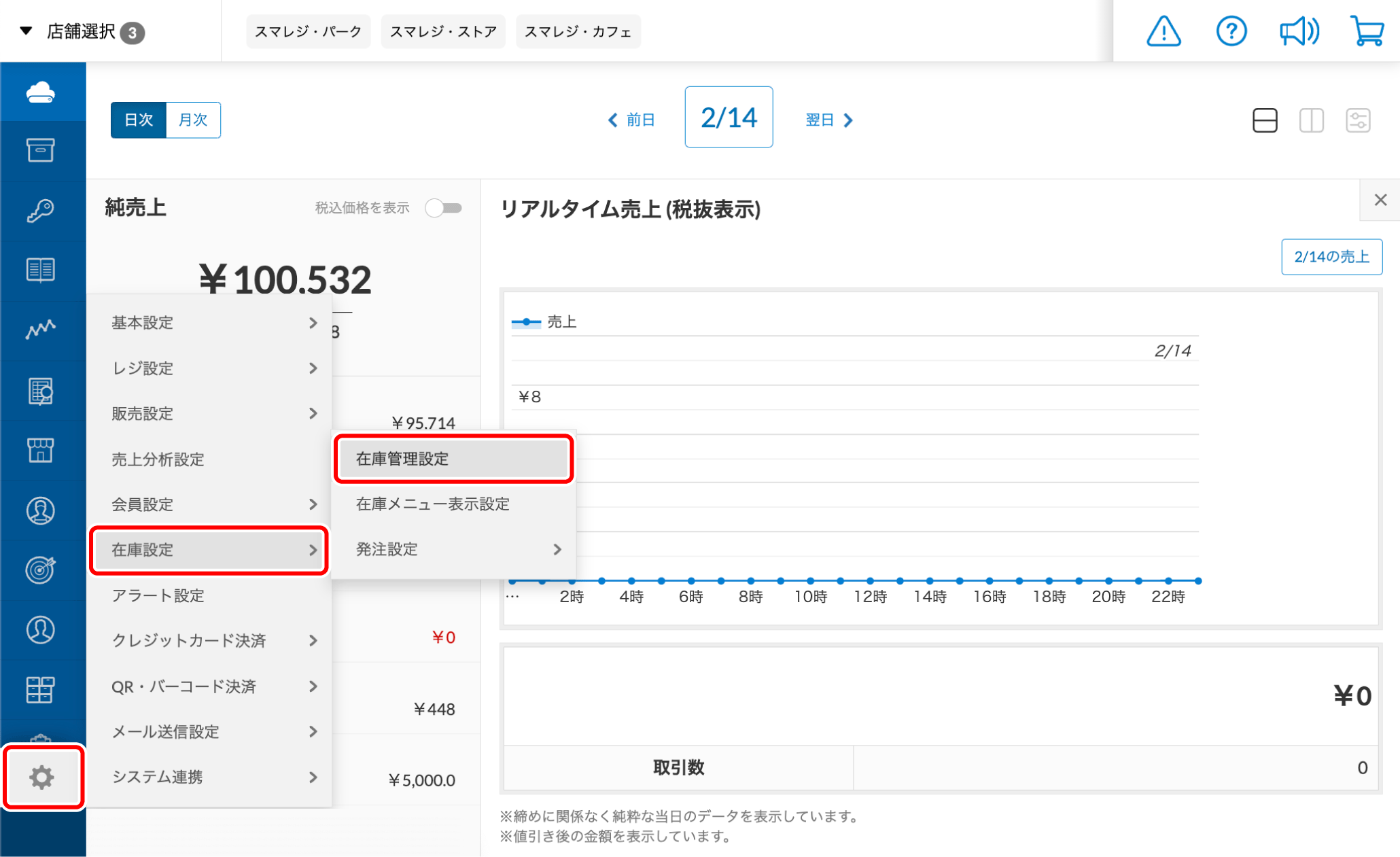
Task: Go to next day 翌日
Action: coord(829,120)
